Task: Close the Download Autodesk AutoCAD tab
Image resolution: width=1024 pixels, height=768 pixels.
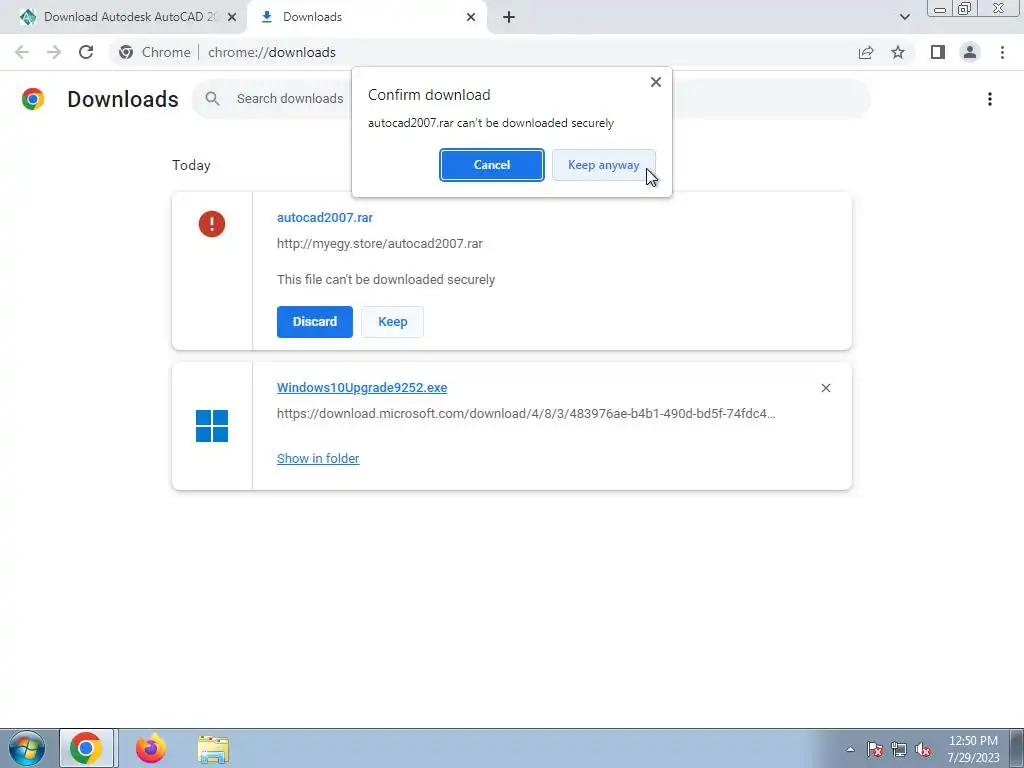Action: (232, 17)
